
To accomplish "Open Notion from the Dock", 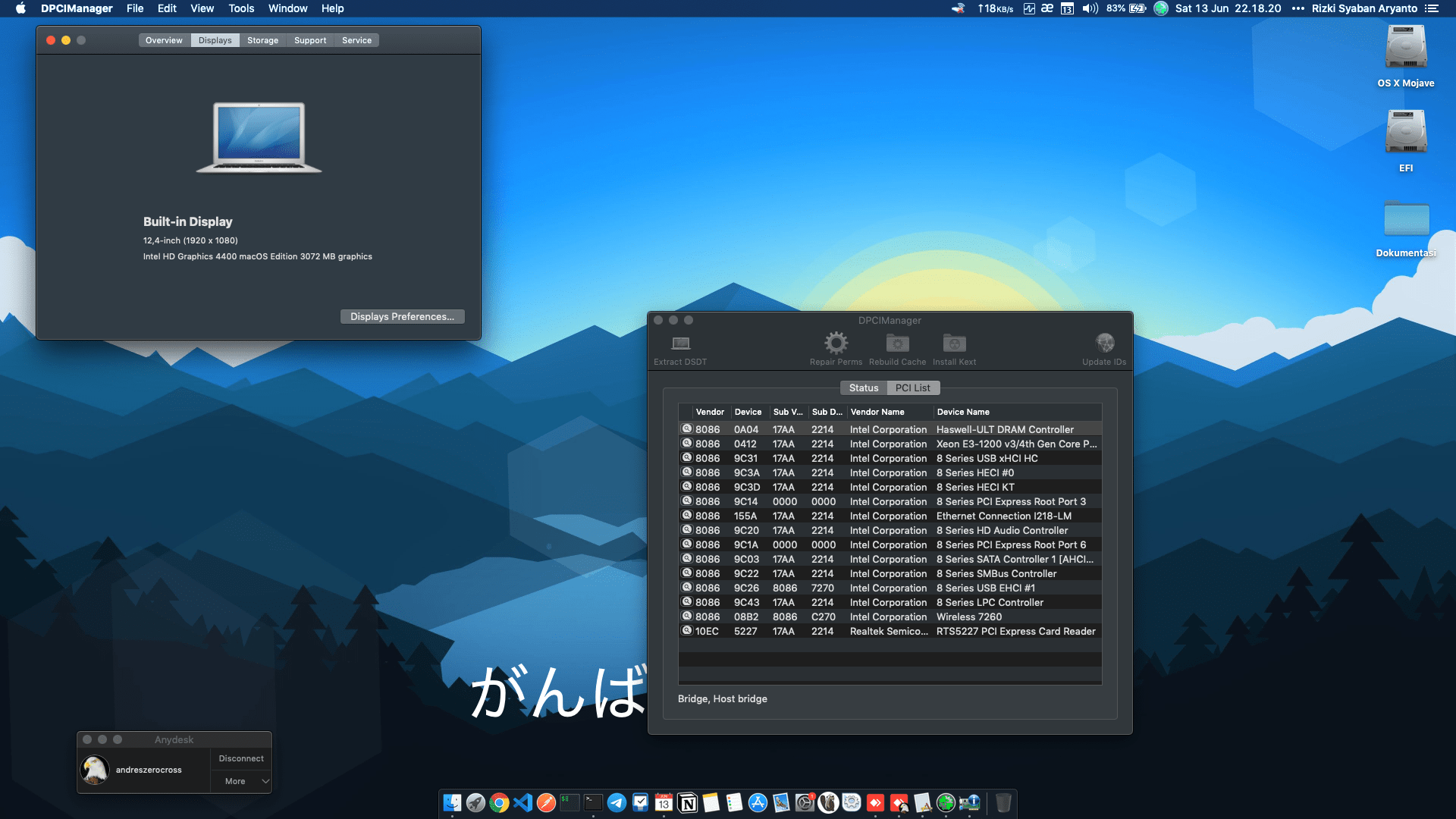I will click(x=687, y=802).
